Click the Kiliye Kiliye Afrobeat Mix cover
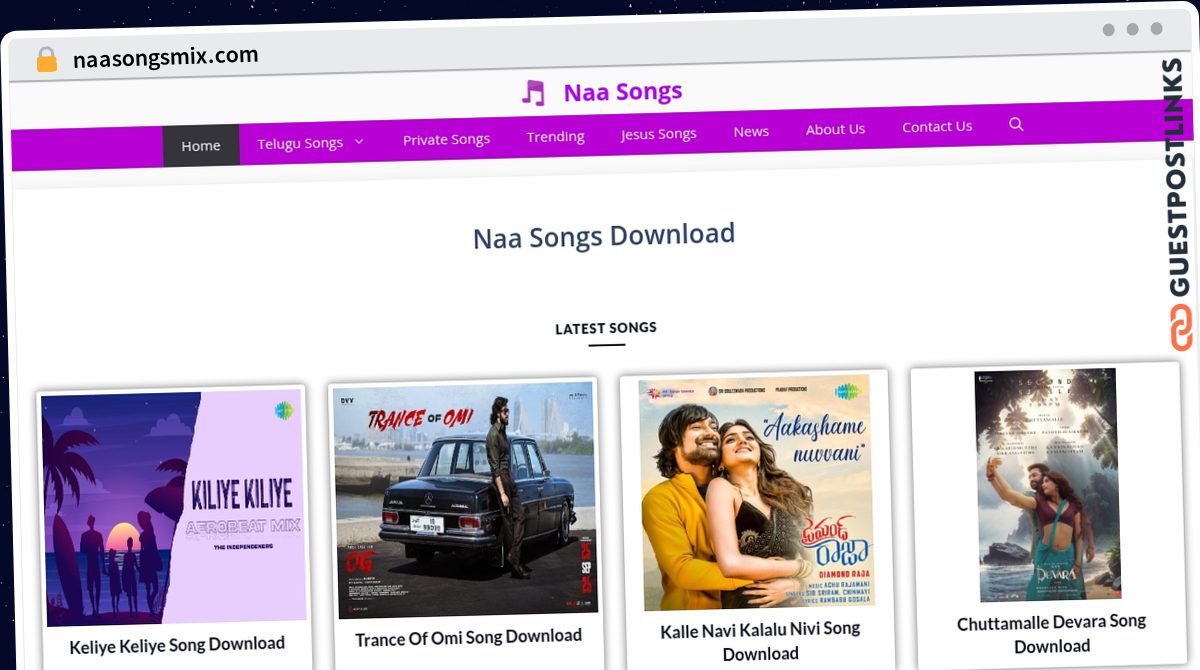Viewport: 1200px width, 670px height. 173,508
